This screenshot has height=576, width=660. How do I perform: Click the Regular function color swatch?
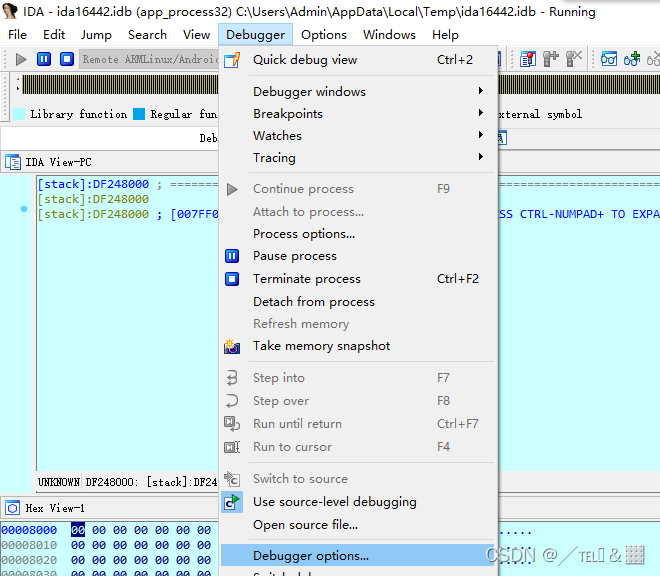139,114
